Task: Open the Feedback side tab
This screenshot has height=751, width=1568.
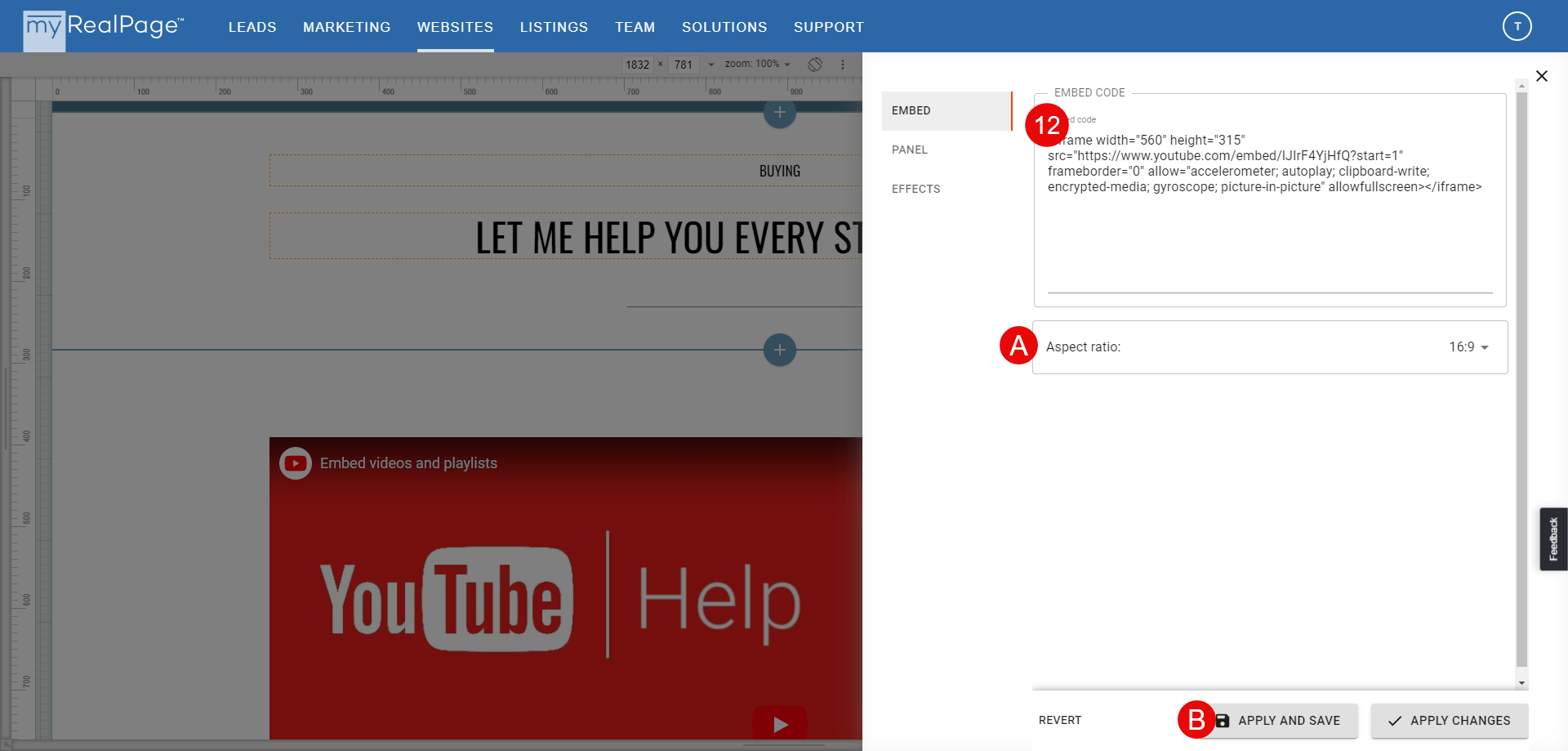Action: [1553, 539]
